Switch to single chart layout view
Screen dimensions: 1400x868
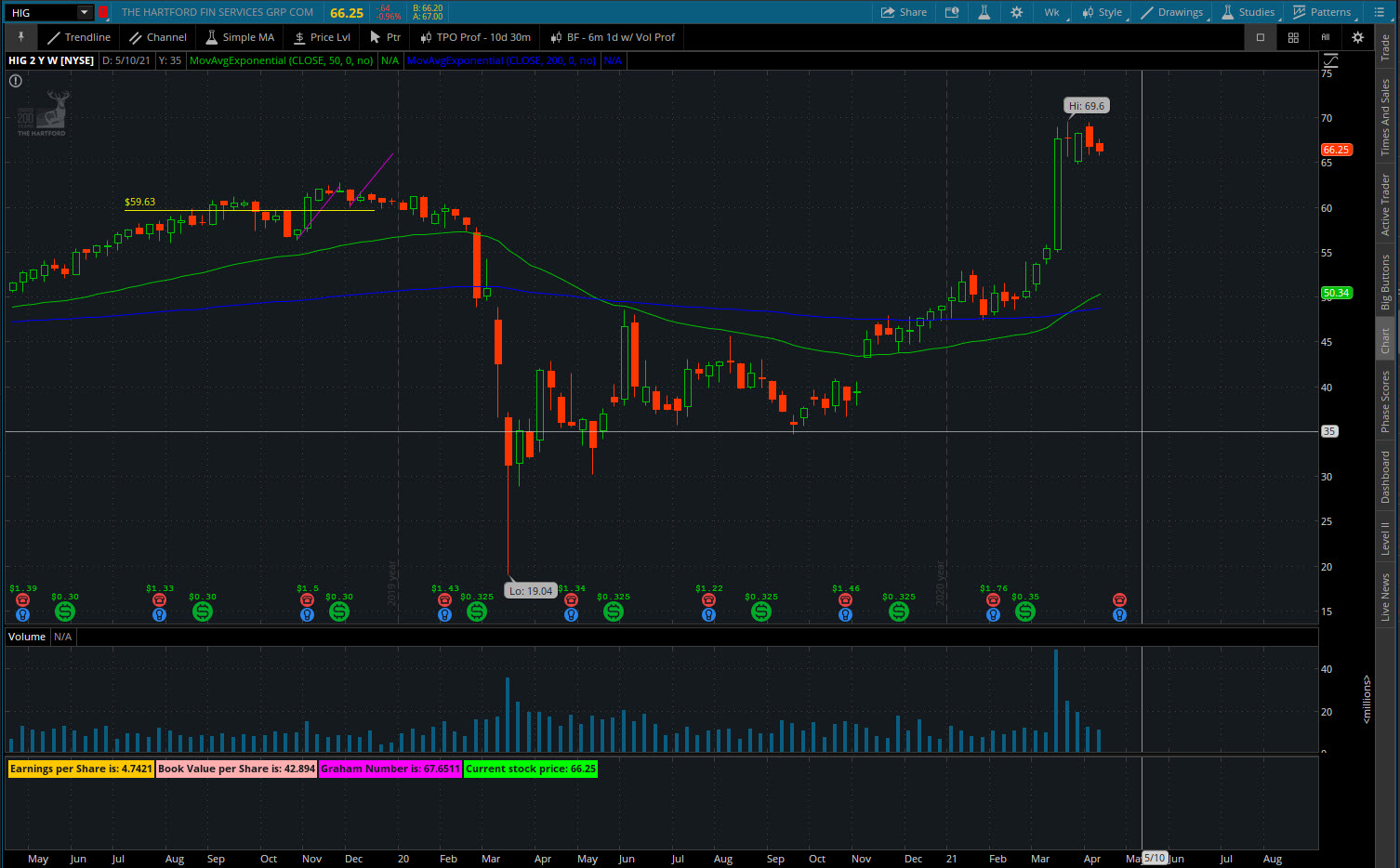1261,37
